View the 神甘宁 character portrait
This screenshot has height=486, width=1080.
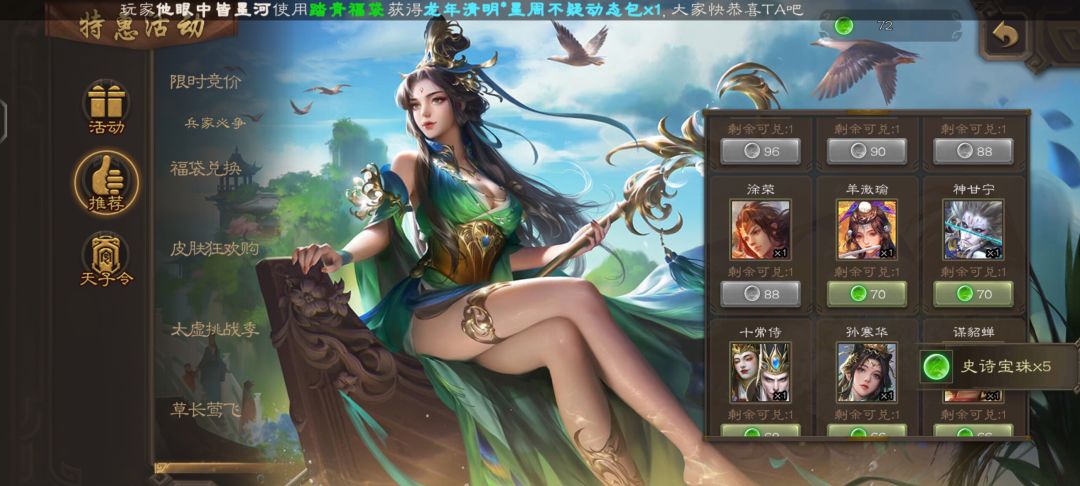coord(973,230)
